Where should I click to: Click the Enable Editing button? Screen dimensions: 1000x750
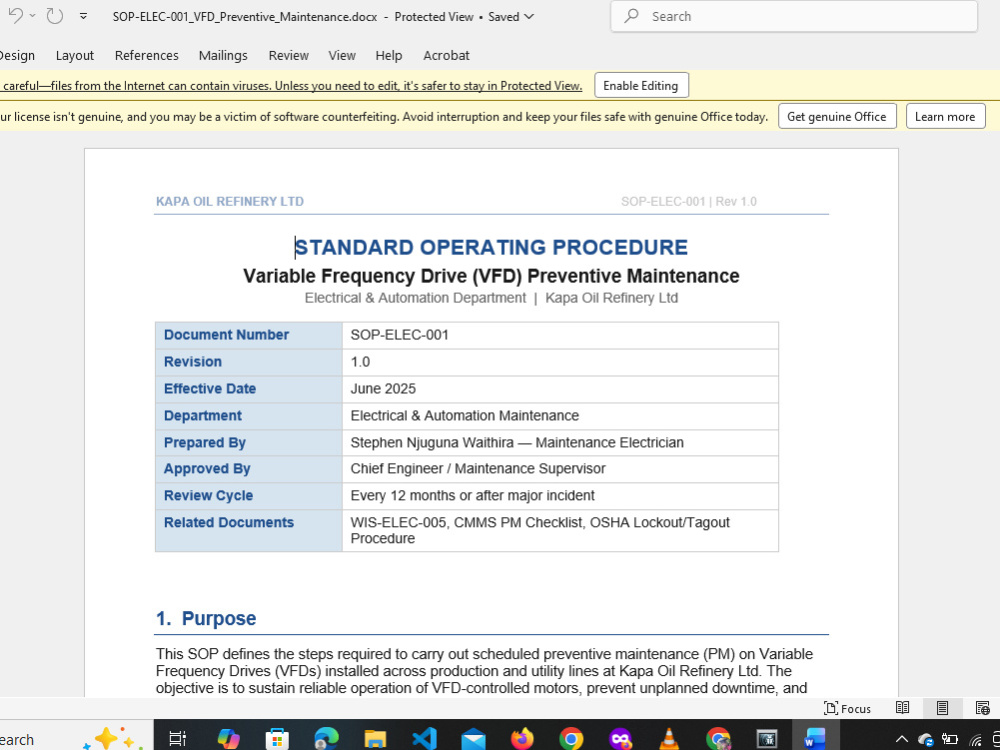click(641, 85)
